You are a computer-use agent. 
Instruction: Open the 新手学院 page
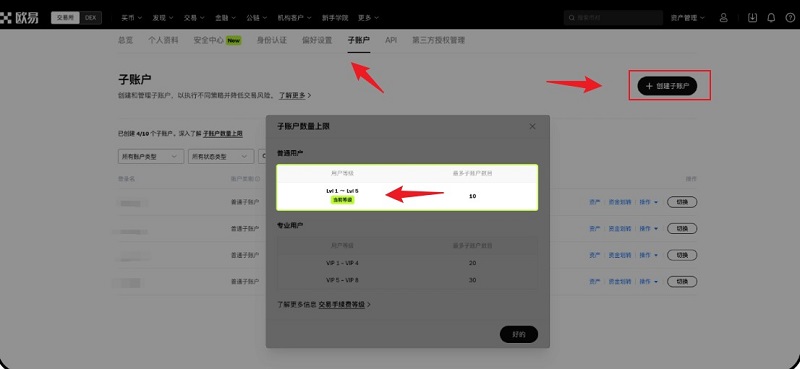(x=335, y=18)
